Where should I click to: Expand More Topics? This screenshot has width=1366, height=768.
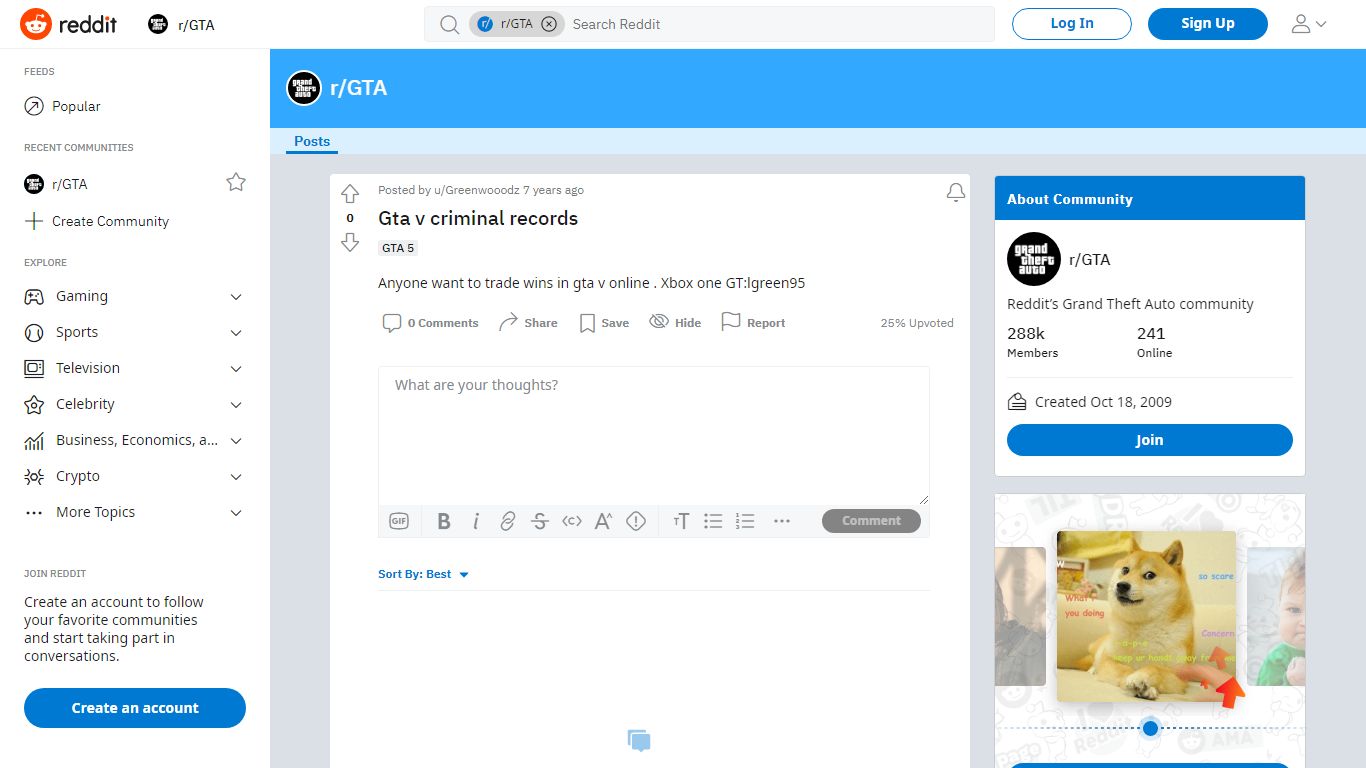point(236,513)
